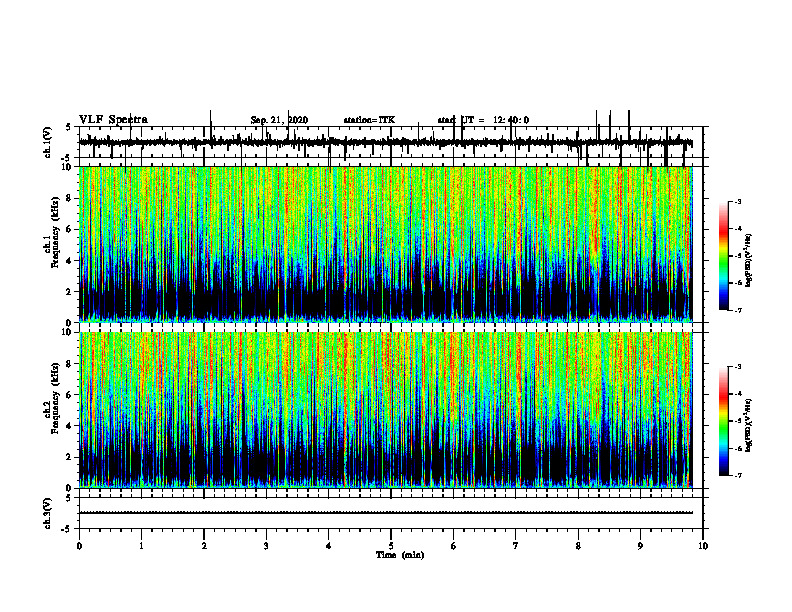Click the ch.2 frequency axis "6" tick label

click(70, 395)
